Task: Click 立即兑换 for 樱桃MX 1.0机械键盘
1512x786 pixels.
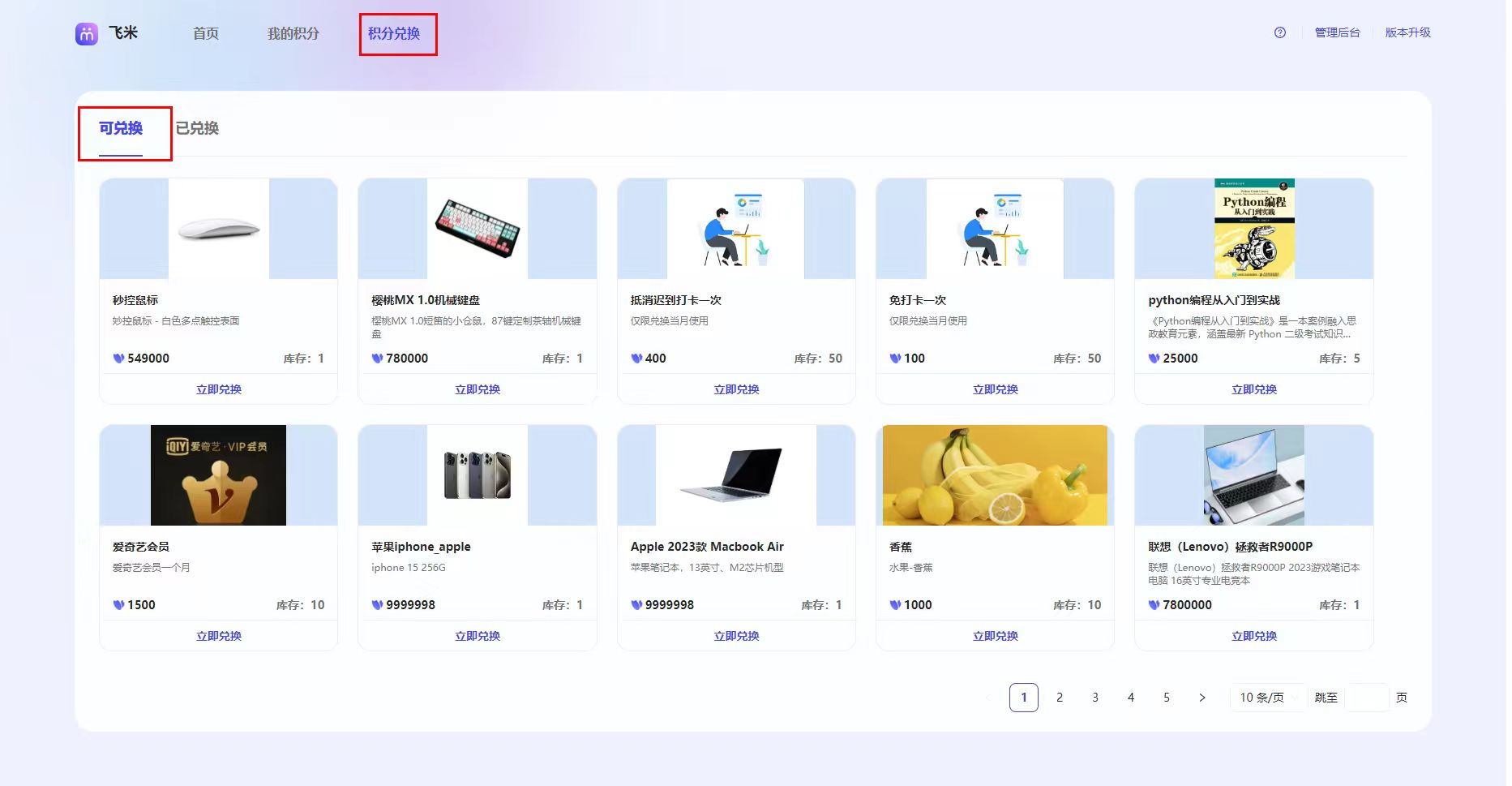Action: click(x=478, y=389)
